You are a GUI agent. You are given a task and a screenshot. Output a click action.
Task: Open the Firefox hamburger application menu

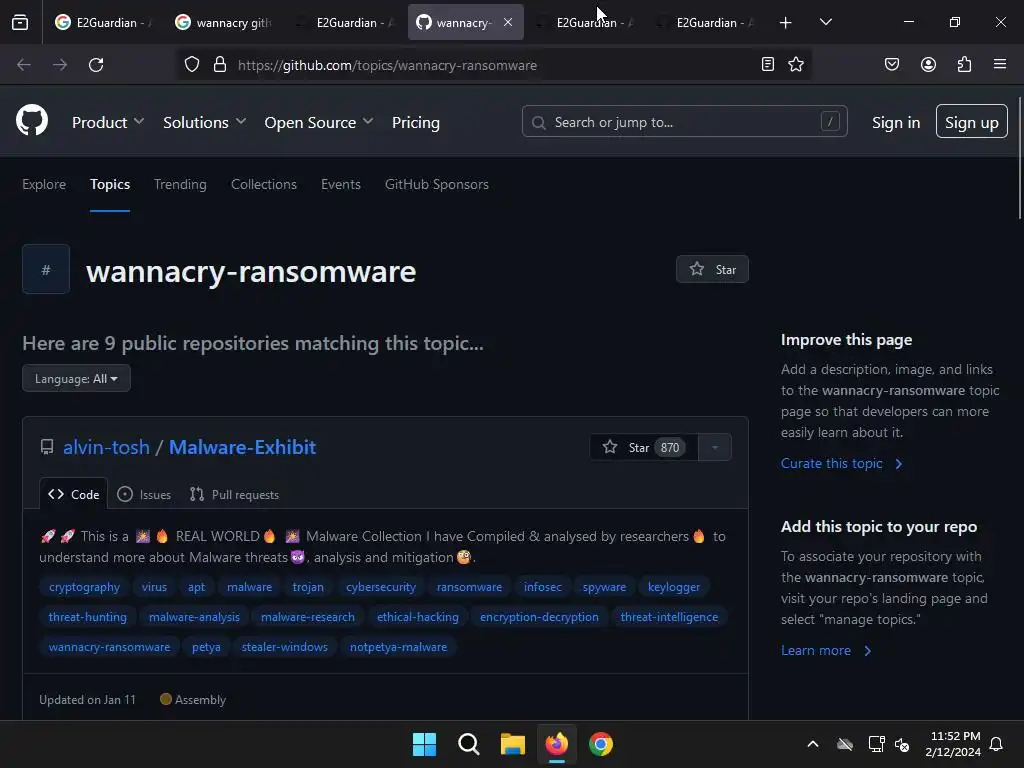coord(1000,64)
